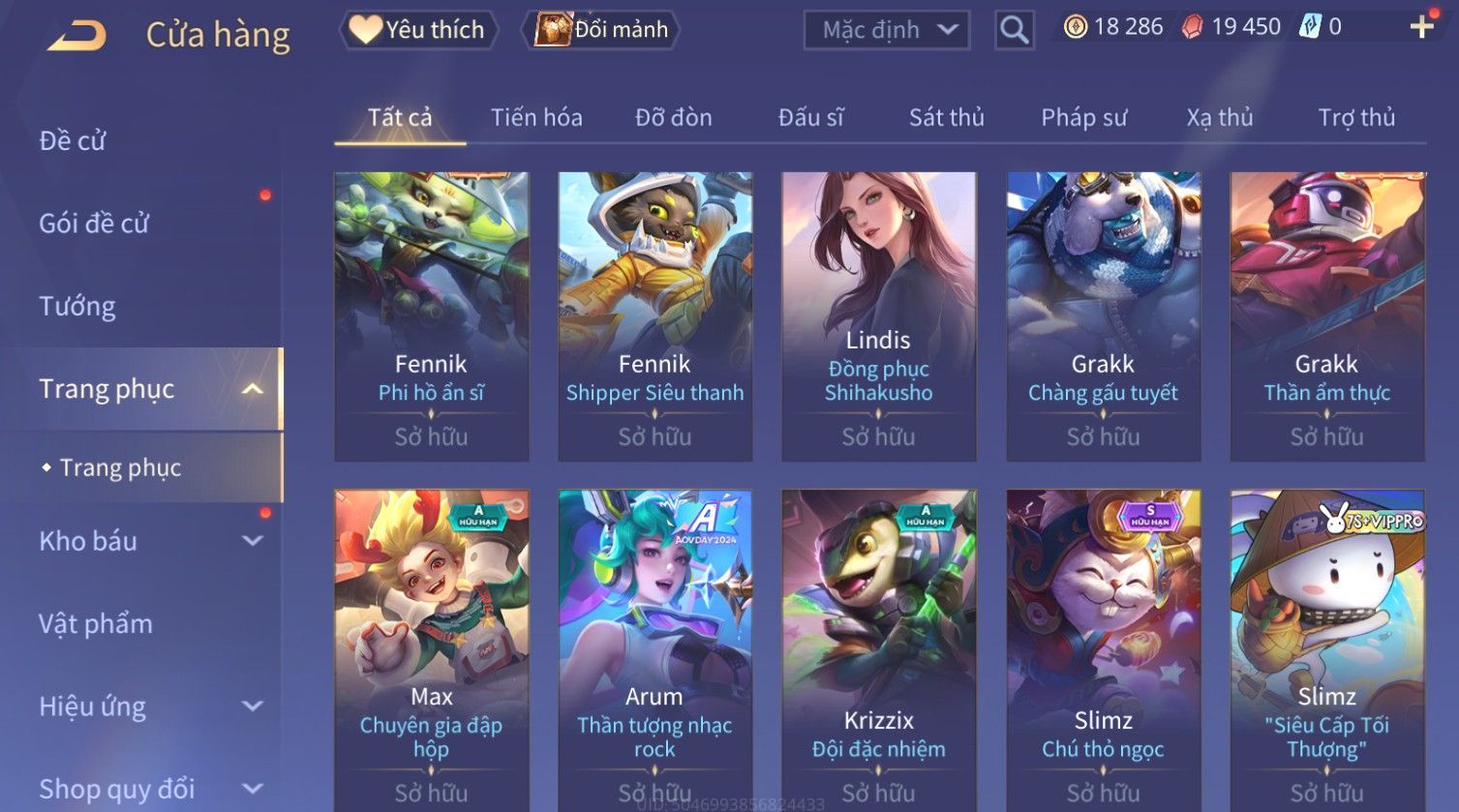Select the Arum Thần tượng nhạc rock card
The height and width of the screenshot is (812, 1459).
pos(654,650)
